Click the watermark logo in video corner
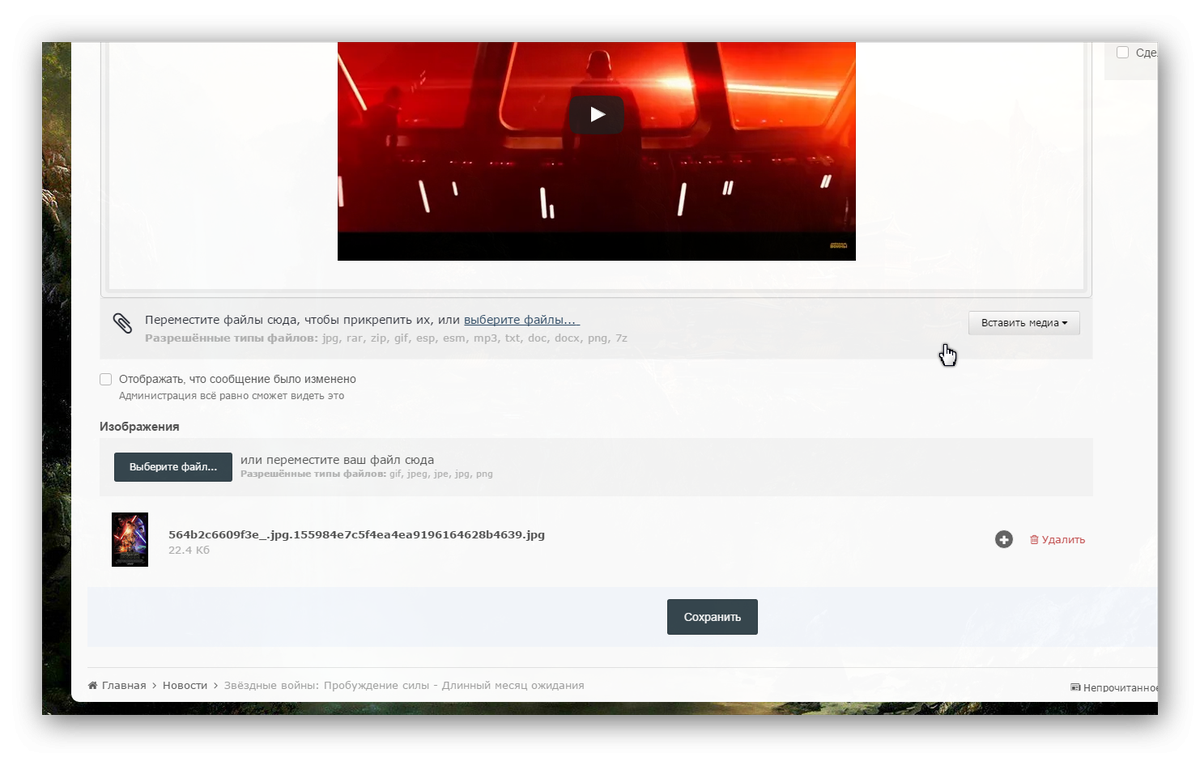This screenshot has height=757, width=1200. tap(838, 245)
